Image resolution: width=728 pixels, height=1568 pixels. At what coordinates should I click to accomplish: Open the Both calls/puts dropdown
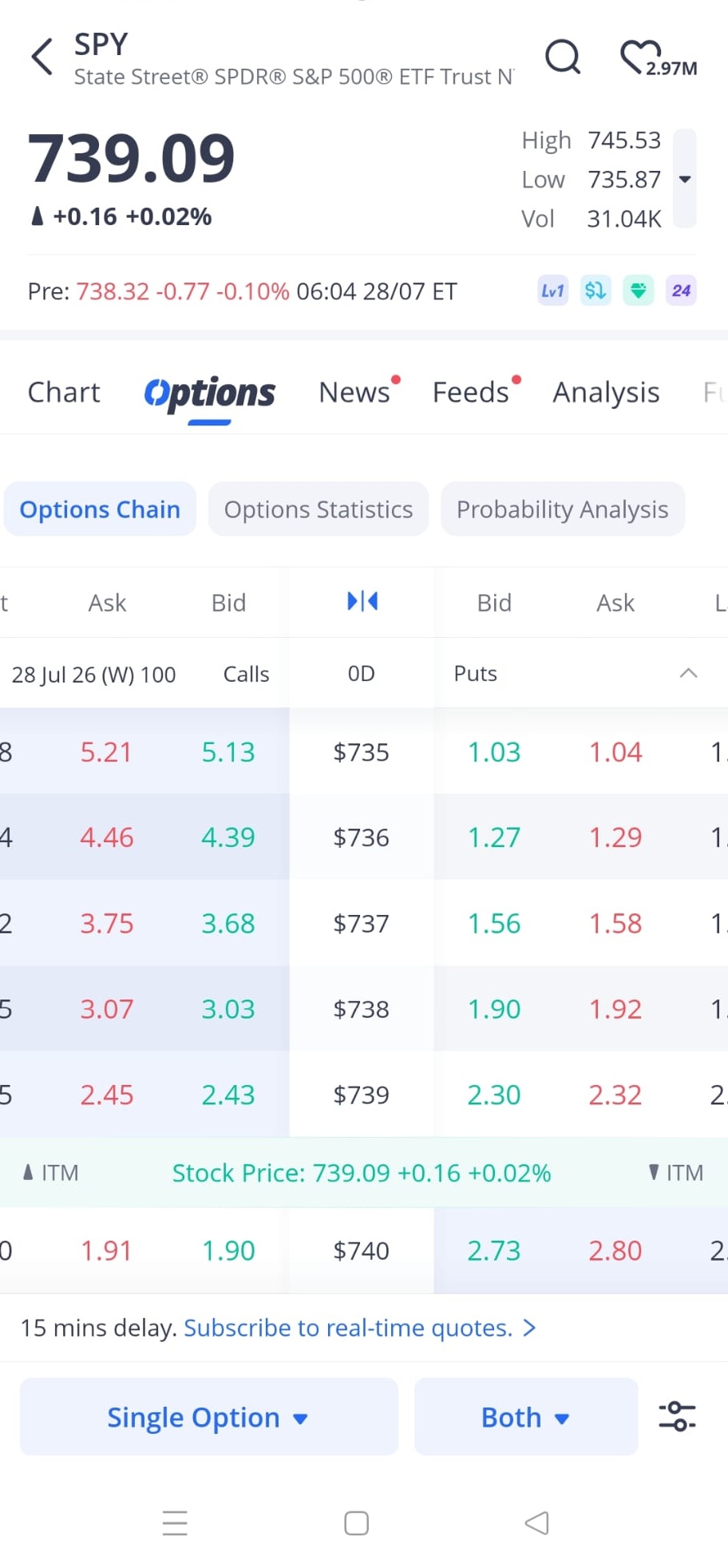click(526, 1416)
